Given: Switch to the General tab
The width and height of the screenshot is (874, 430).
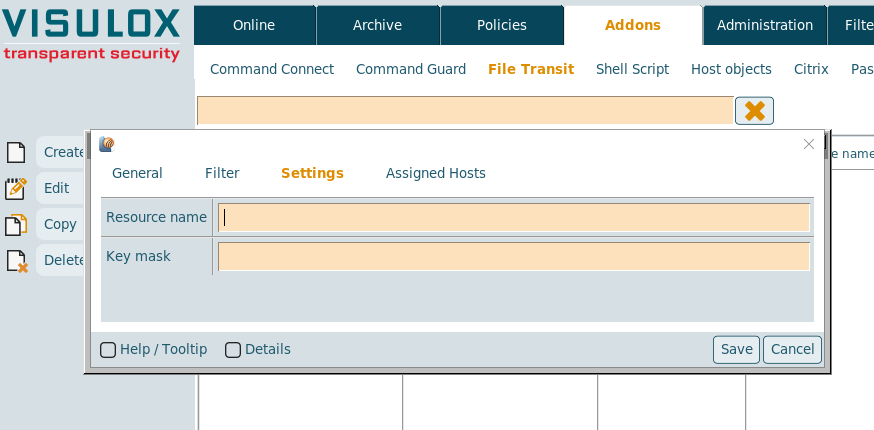Looking at the screenshot, I should click(137, 173).
